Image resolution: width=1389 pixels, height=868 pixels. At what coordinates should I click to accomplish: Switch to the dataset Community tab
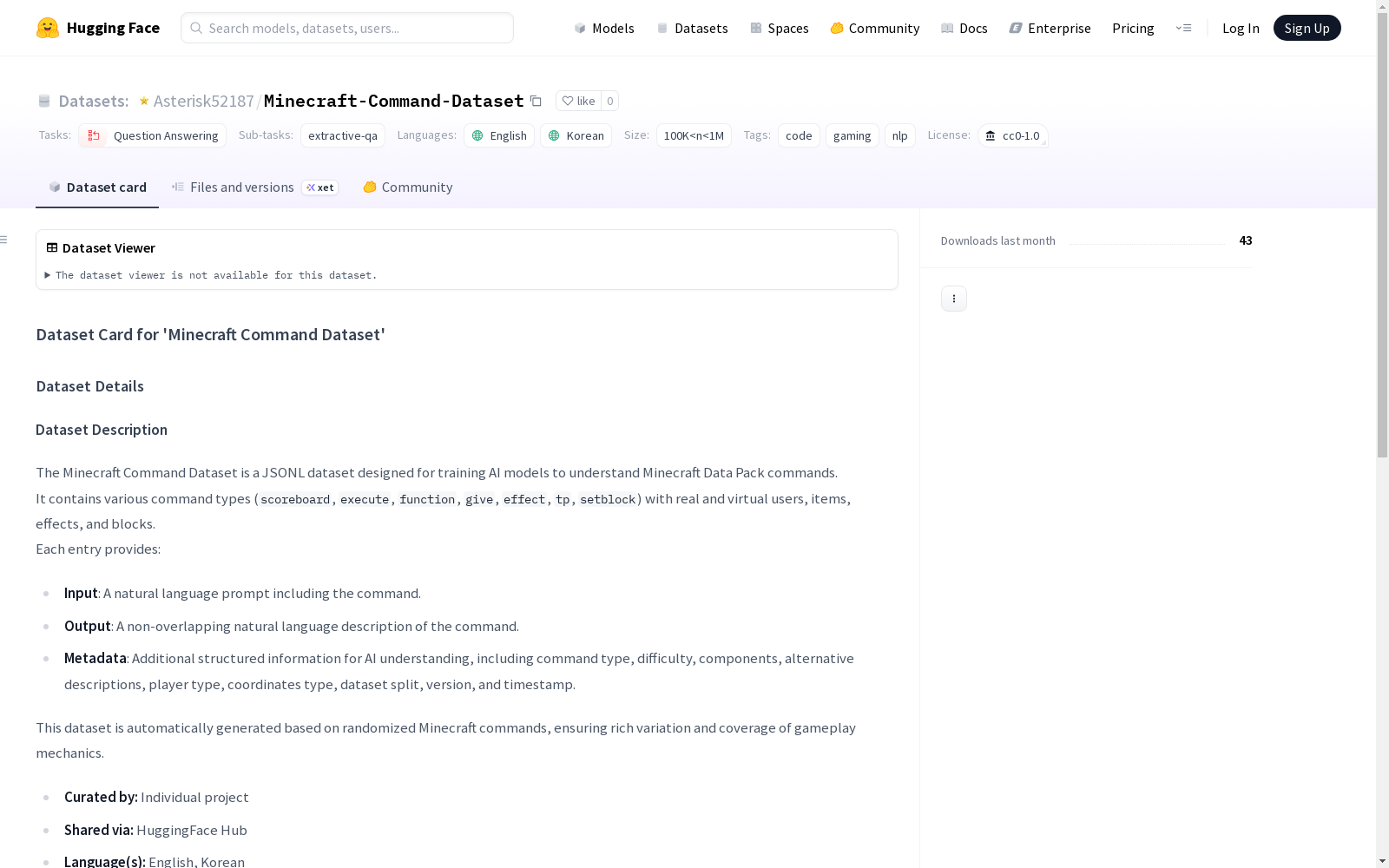(408, 187)
